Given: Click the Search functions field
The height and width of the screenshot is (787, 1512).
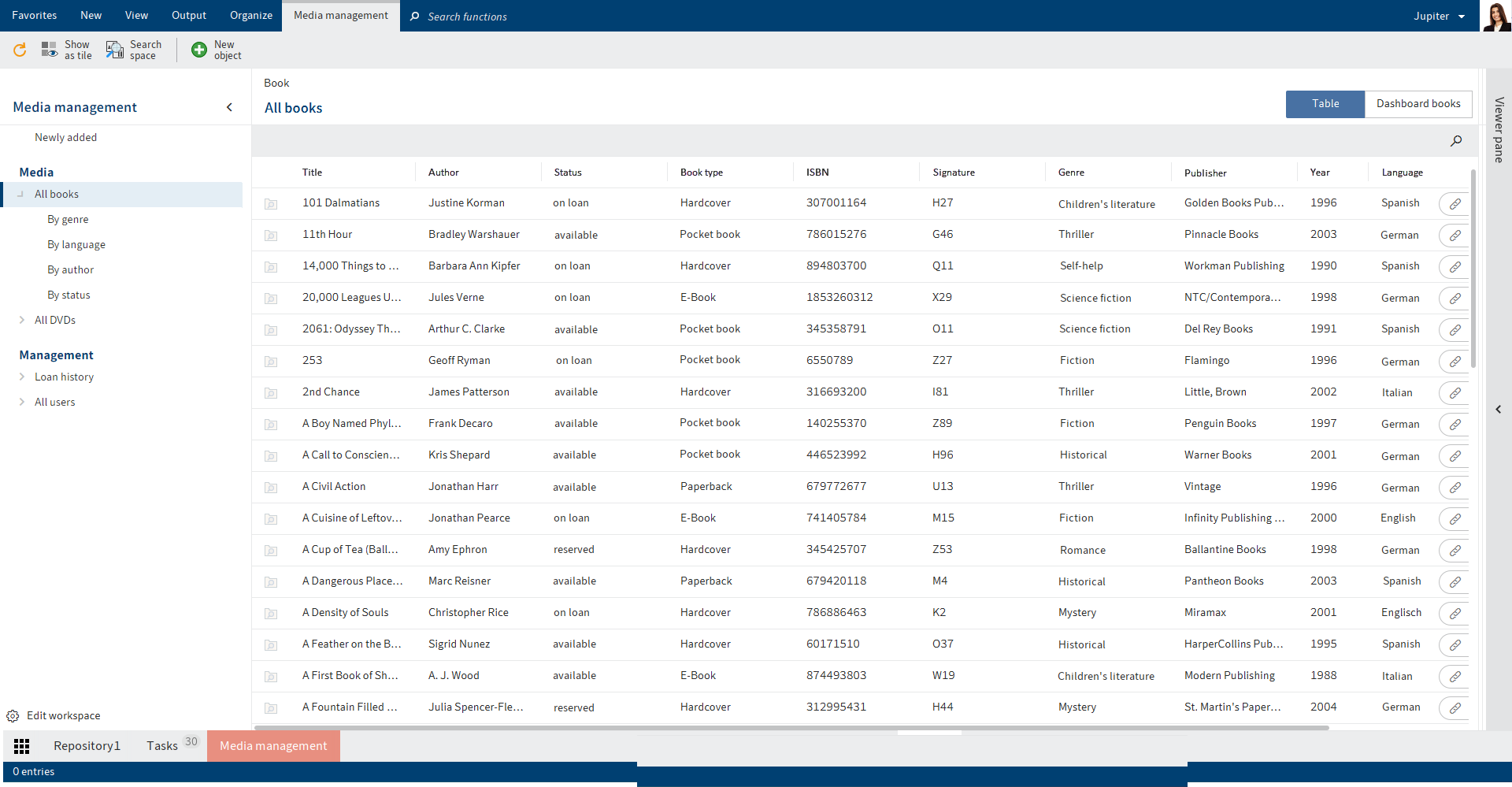Looking at the screenshot, I should click(x=468, y=17).
